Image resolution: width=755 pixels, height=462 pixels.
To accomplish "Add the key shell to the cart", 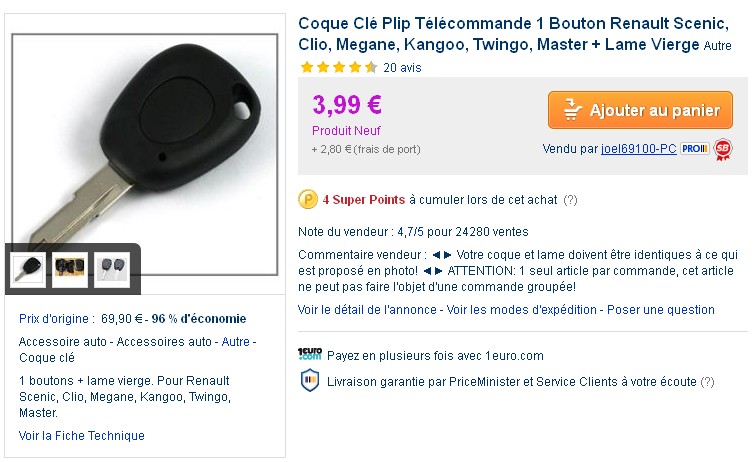I will pos(640,110).
